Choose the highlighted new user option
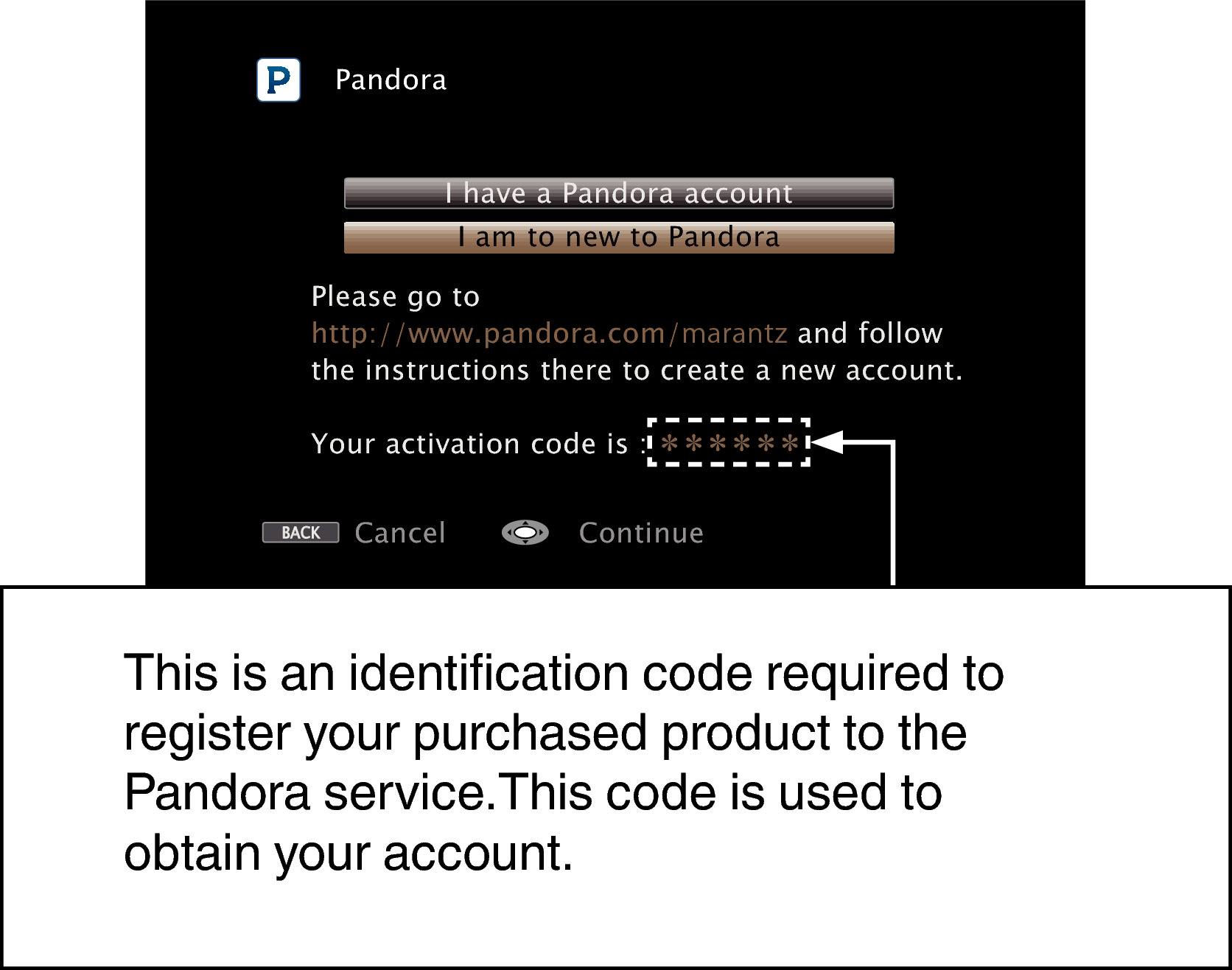1232x970 pixels. (619, 237)
